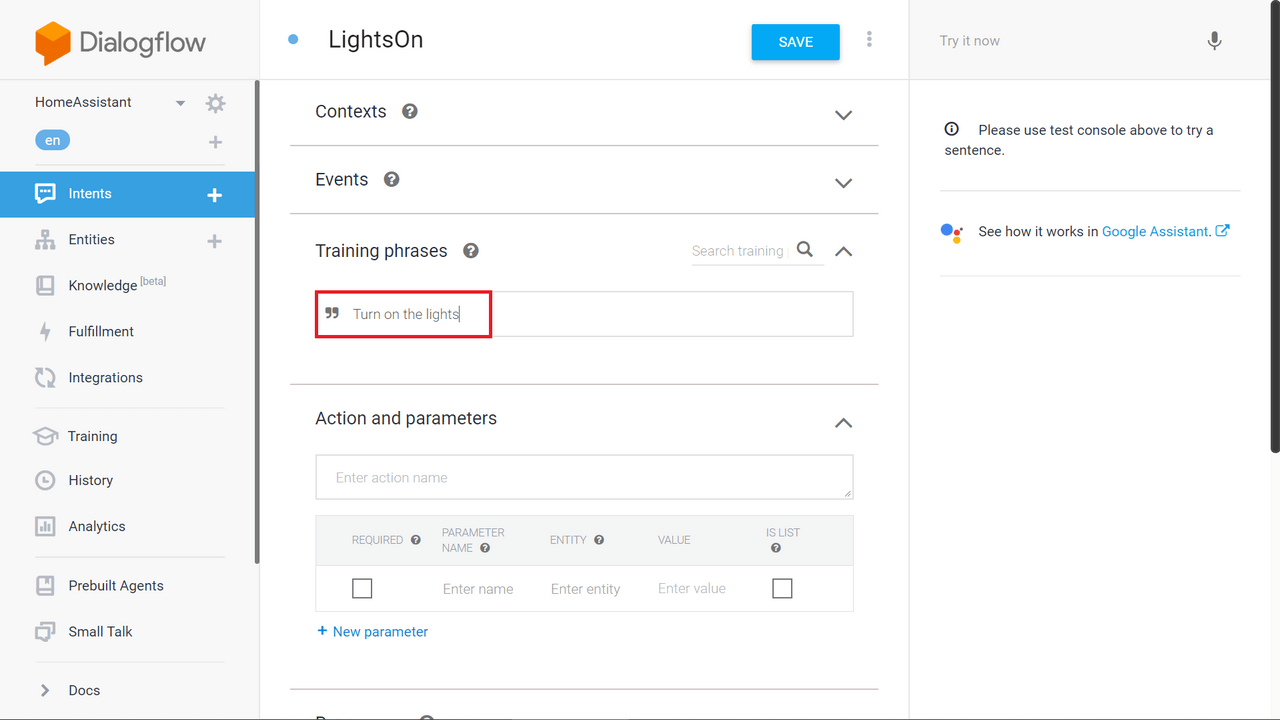
Task: Open help for Events section
Action: (x=392, y=179)
